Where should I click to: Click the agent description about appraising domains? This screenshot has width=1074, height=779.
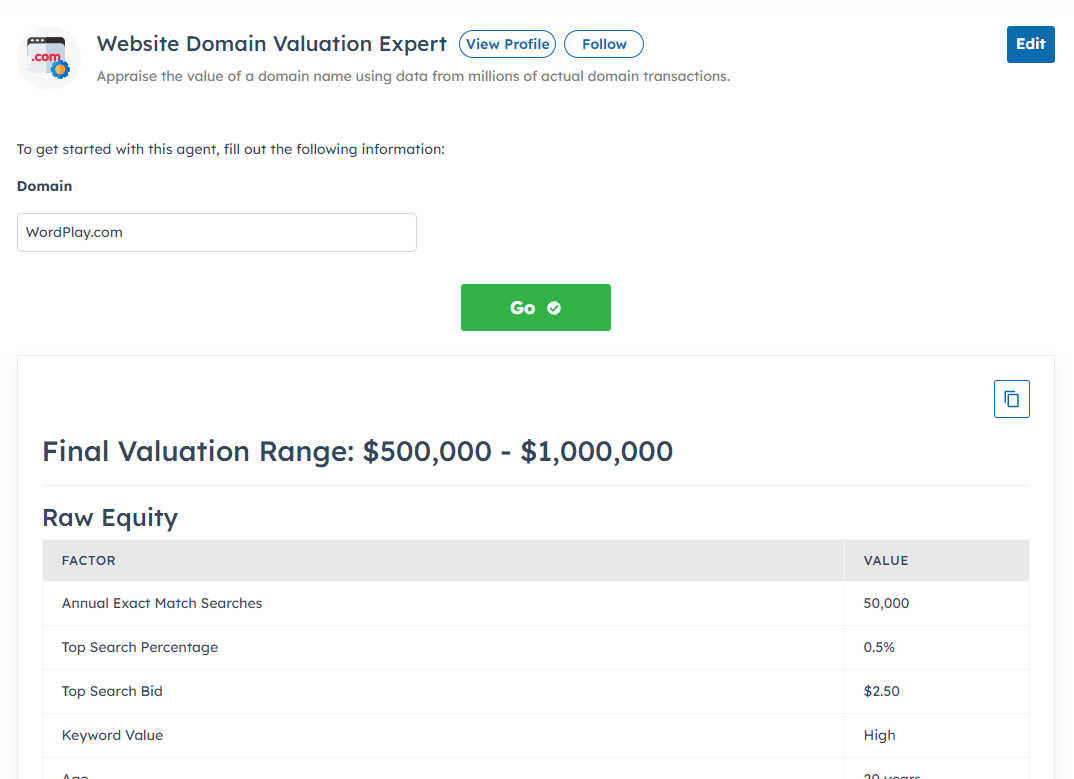[x=413, y=76]
